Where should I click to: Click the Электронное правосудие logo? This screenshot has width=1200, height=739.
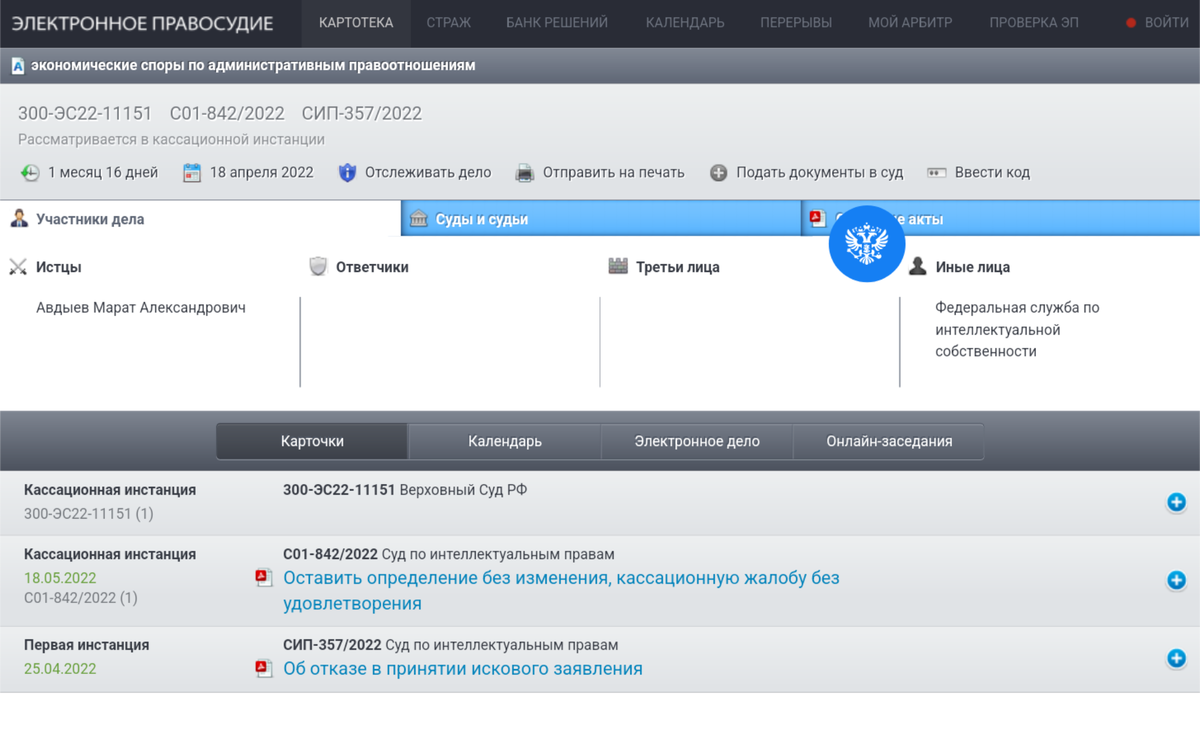(x=142, y=23)
